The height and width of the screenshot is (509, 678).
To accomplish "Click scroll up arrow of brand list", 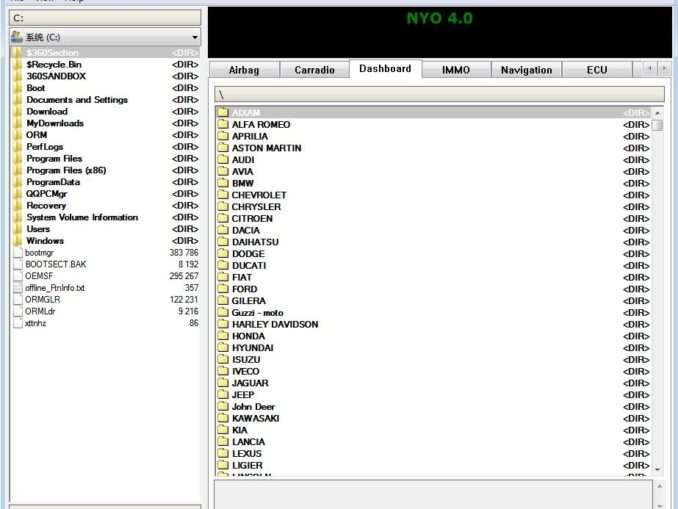I will click(x=657, y=113).
